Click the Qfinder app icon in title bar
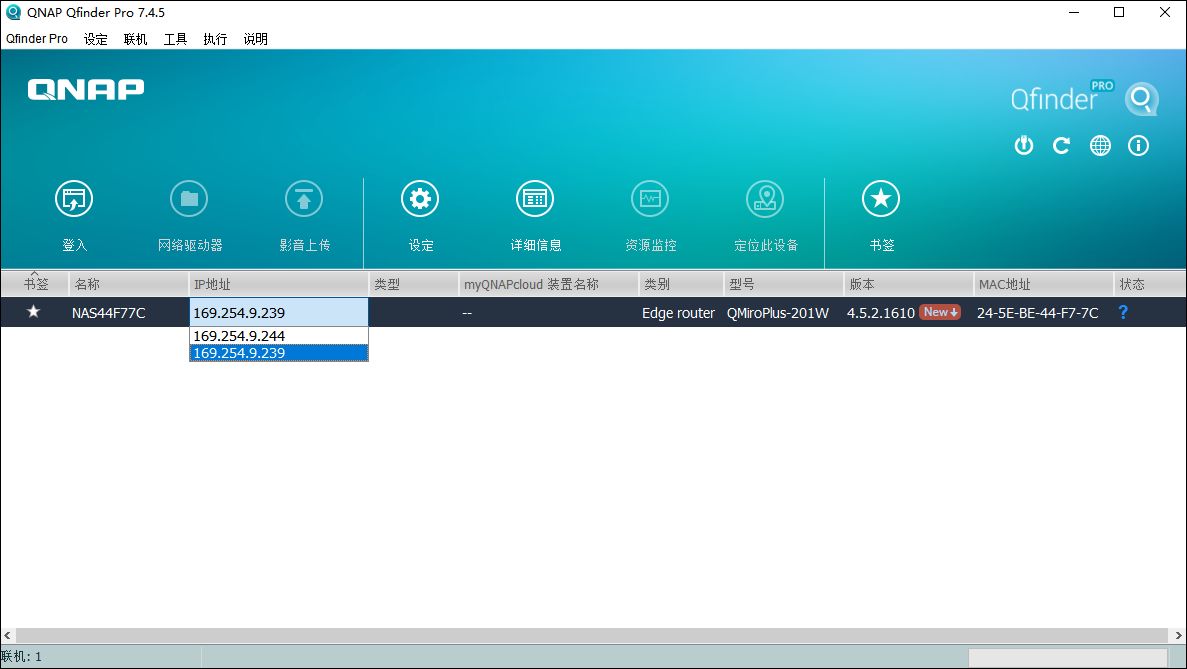1187x669 pixels. tap(13, 12)
